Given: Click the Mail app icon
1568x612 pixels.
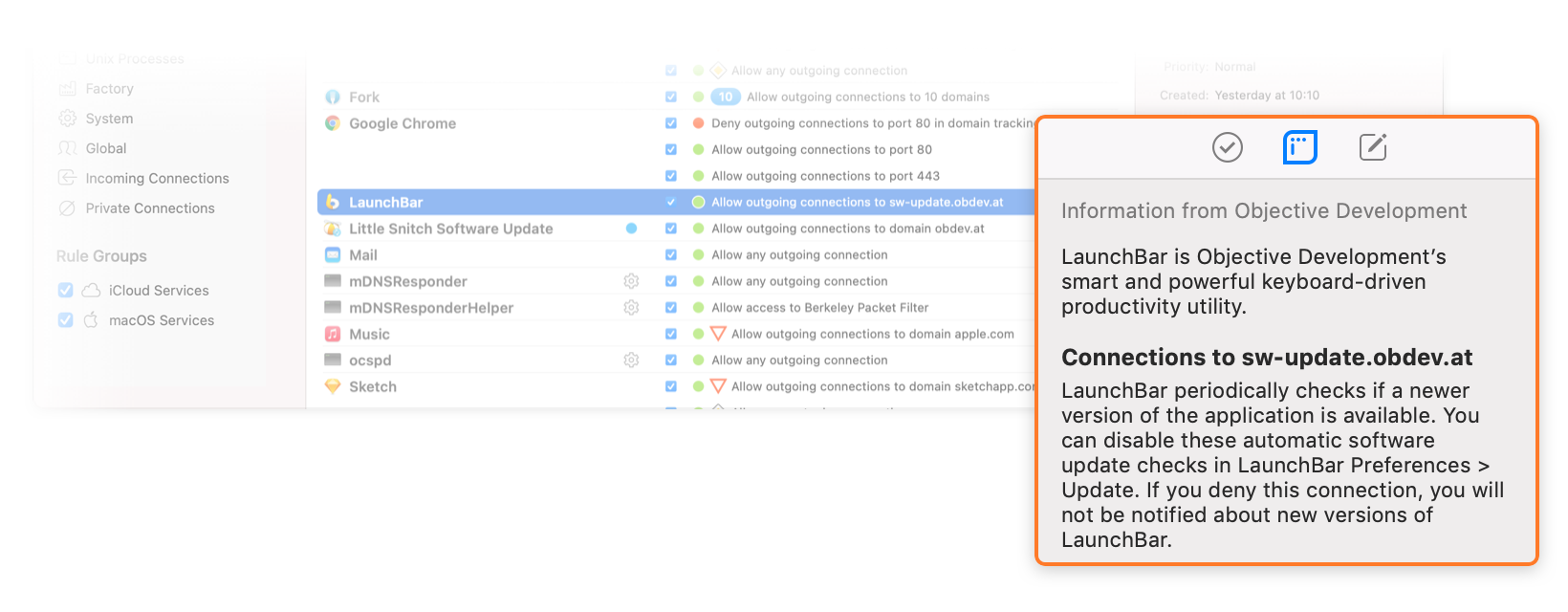Looking at the screenshot, I should (x=333, y=255).
